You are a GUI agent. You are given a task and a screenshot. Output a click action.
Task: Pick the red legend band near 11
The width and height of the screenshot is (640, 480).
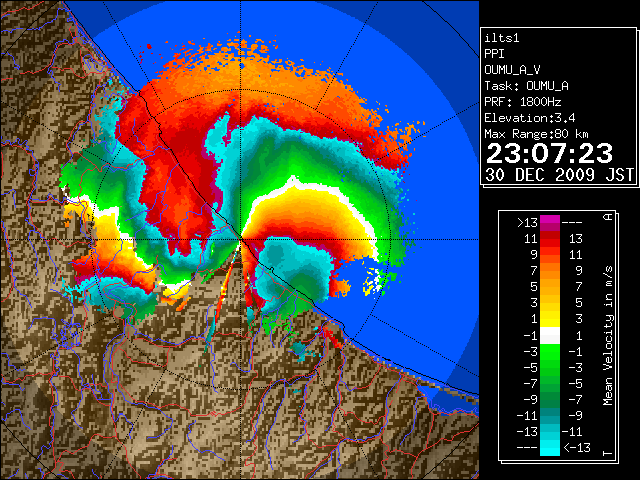tap(550, 239)
